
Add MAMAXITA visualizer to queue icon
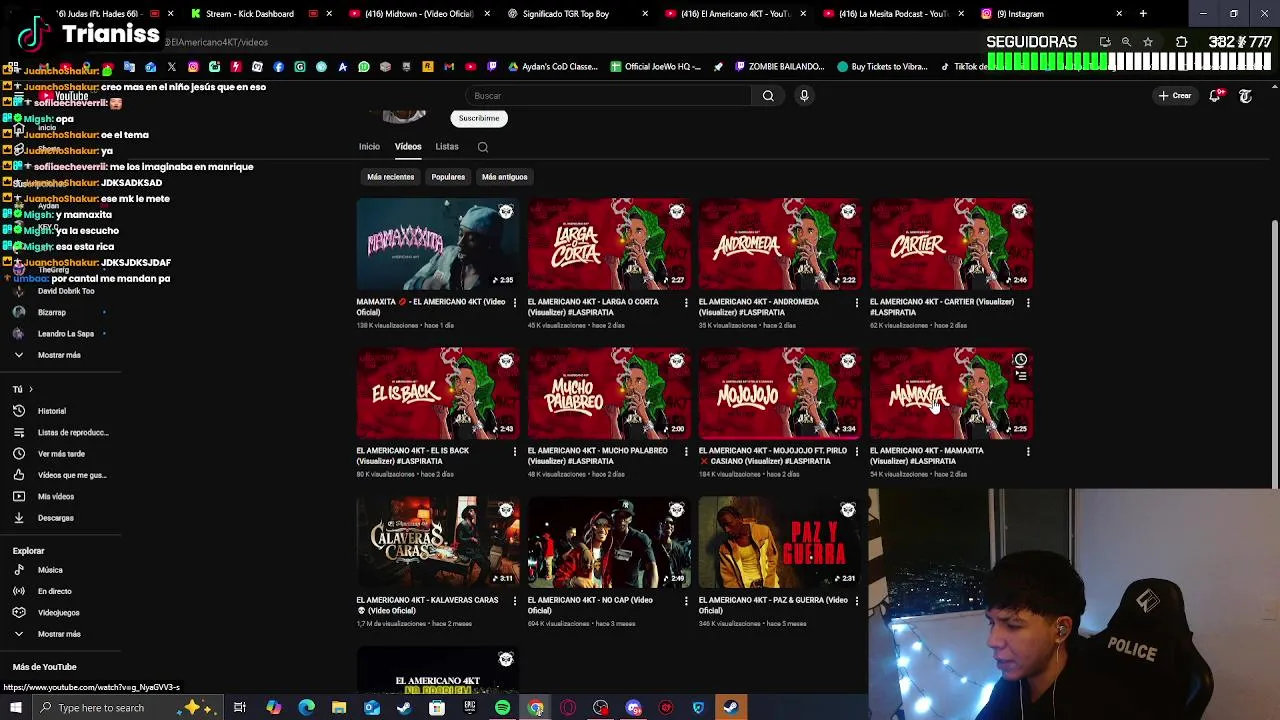coord(1020,377)
